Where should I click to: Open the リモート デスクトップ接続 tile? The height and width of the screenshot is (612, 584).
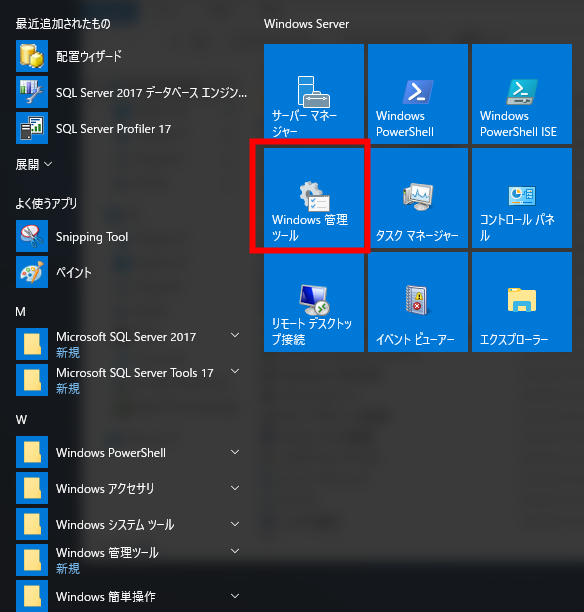[314, 302]
